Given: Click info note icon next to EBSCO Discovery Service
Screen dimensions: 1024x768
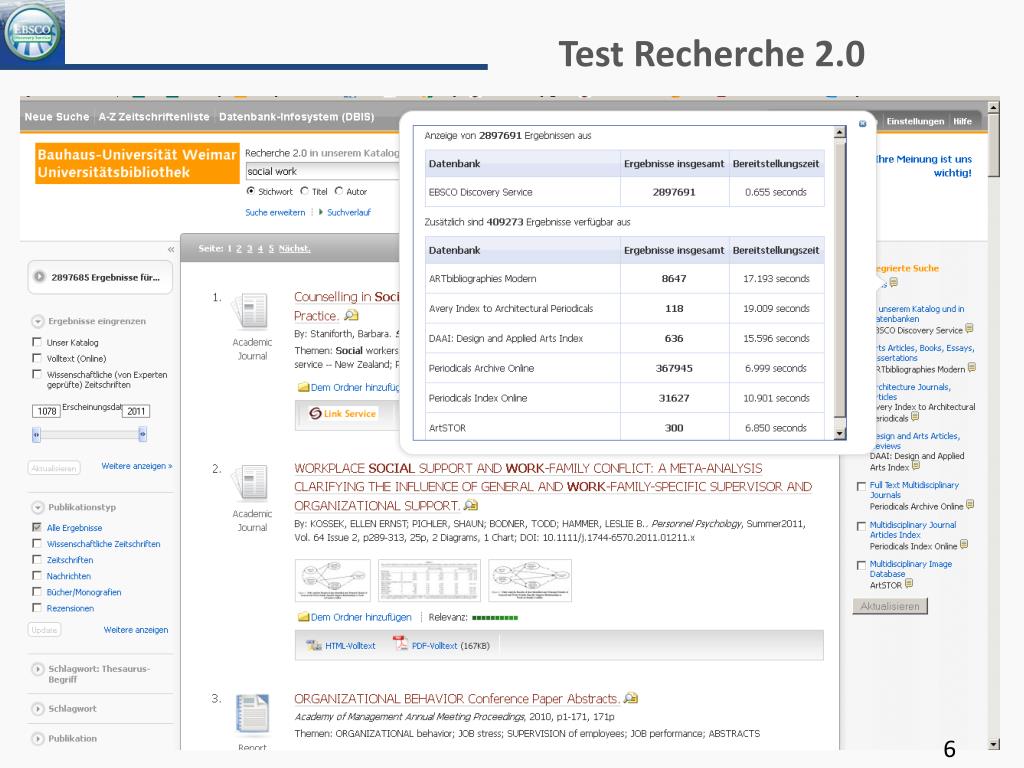Looking at the screenshot, I should click(969, 328).
